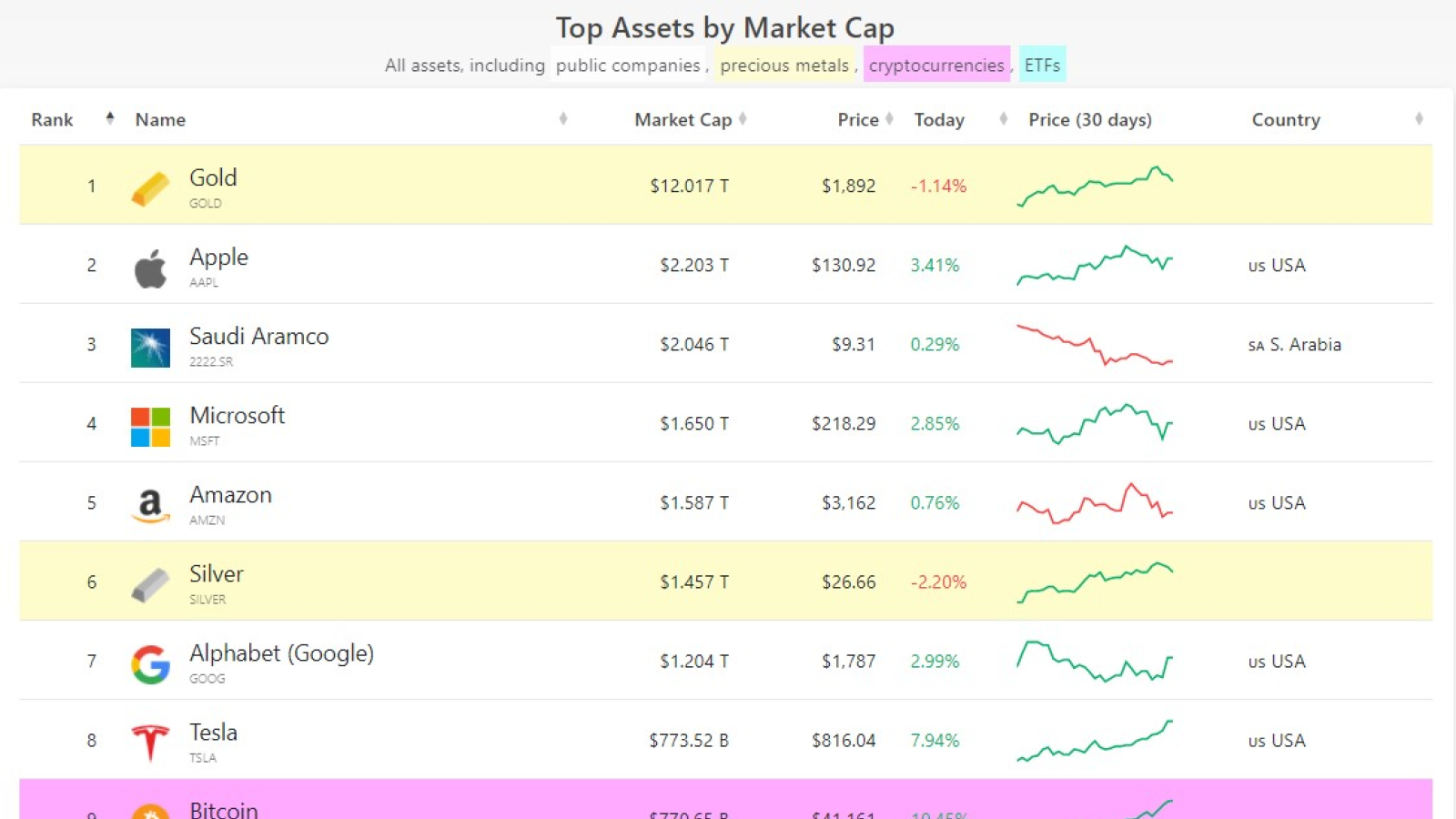
Task: Sort by Market Cap arrows
Action: pyautogui.click(x=743, y=118)
